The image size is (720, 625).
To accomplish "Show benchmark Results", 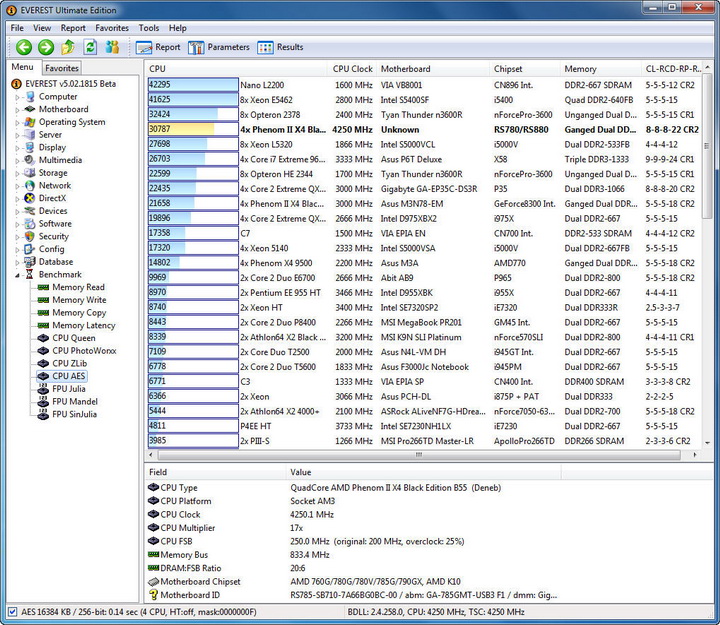I will [280, 47].
